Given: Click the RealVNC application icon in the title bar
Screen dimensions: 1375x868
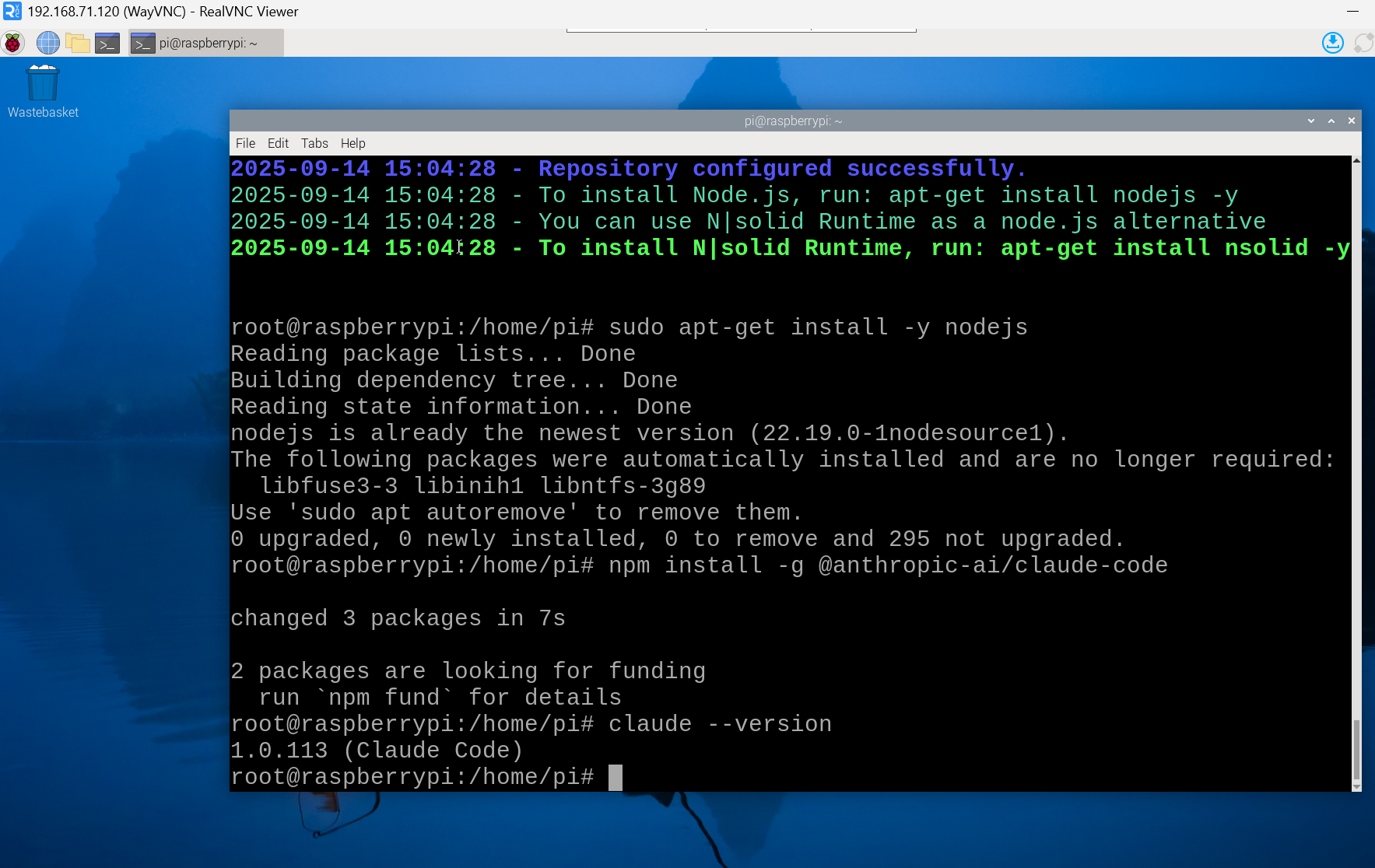Looking at the screenshot, I should pos(11,12).
